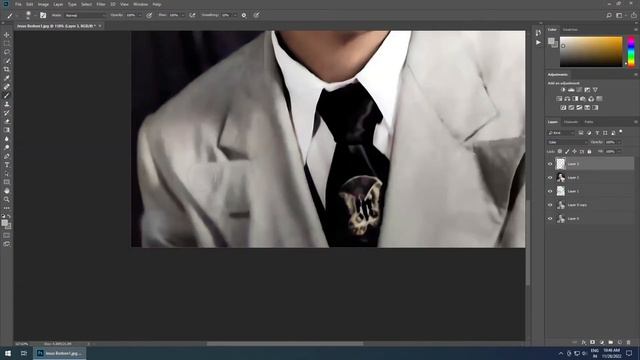This screenshot has height=360, width=640.
Task: Add a Hue/Saturation adjustment
Action: [559, 99]
